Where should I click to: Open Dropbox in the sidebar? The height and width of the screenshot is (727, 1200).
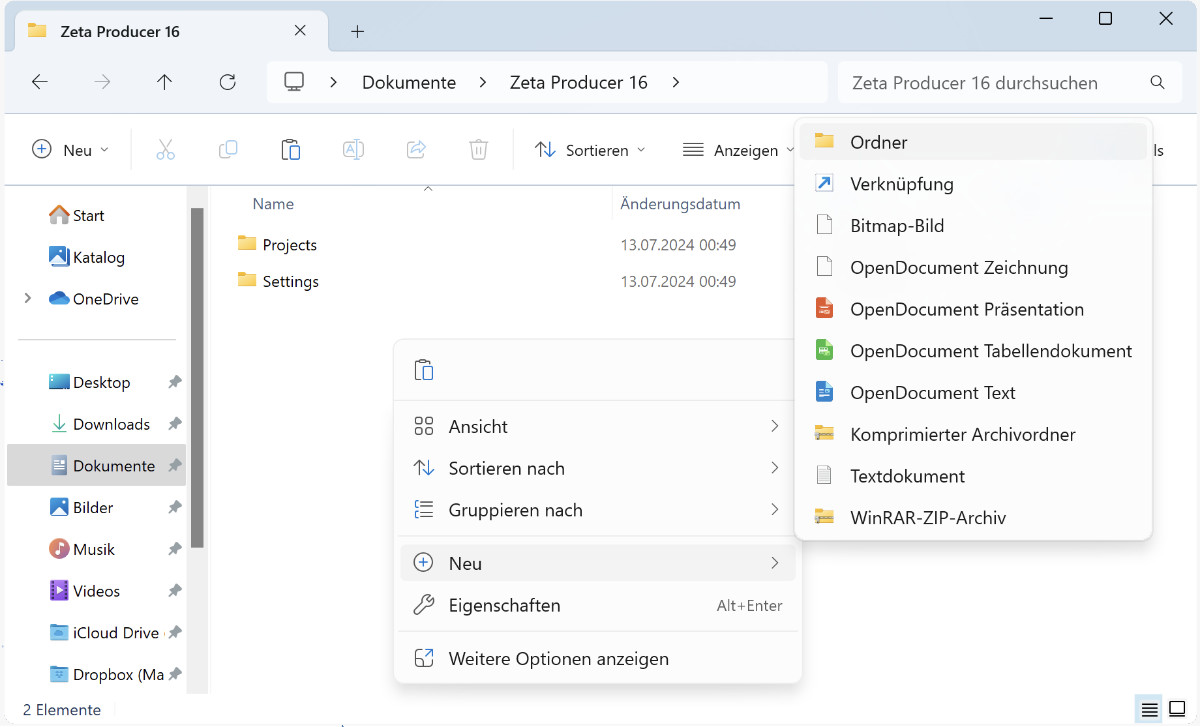[x=106, y=675]
